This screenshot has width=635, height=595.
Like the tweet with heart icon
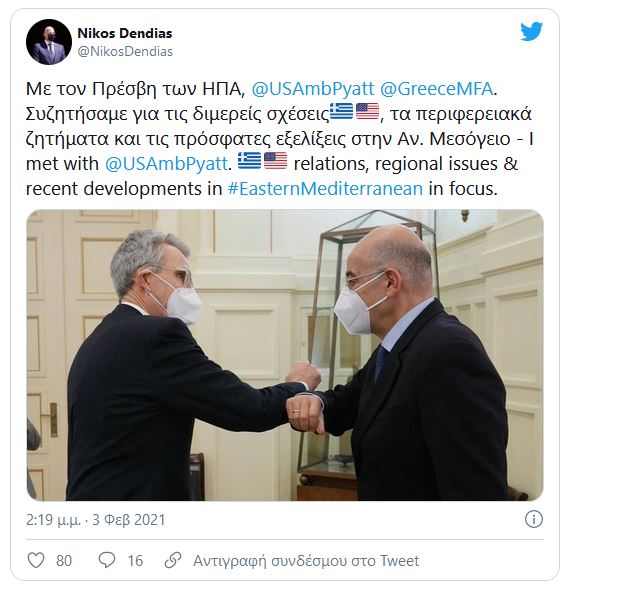click(36, 560)
